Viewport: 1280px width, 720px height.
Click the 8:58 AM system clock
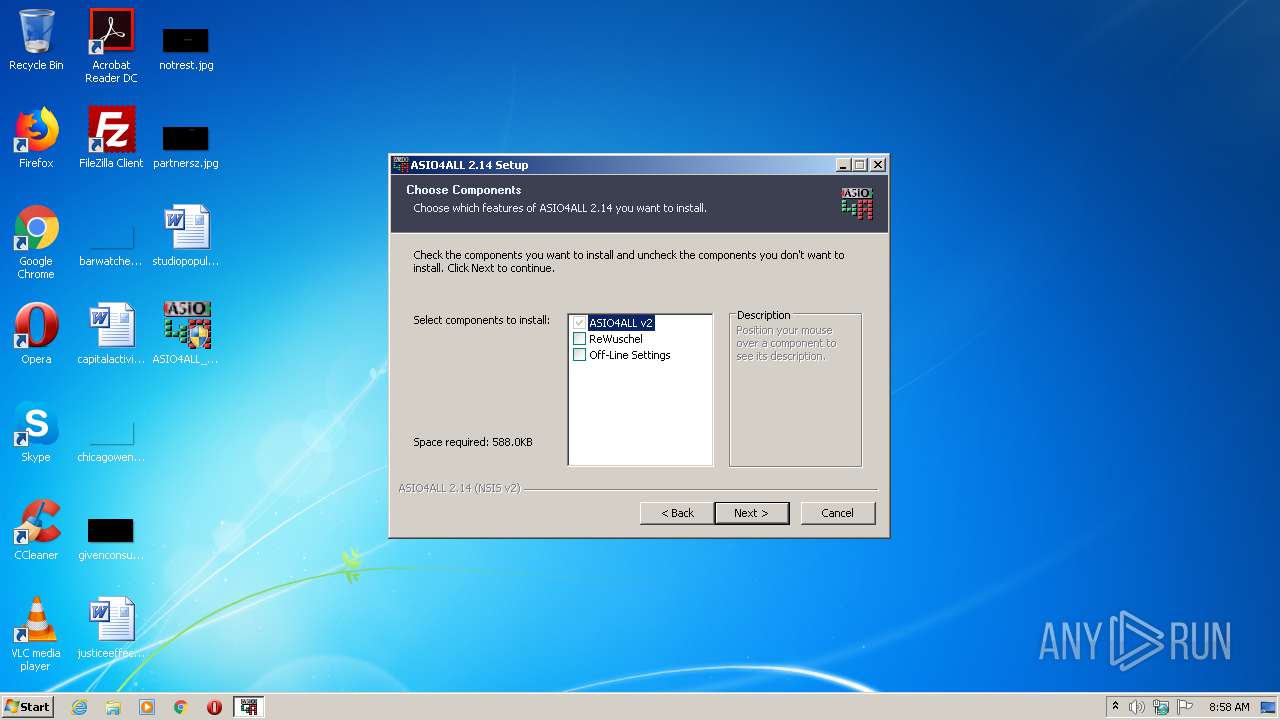1229,707
